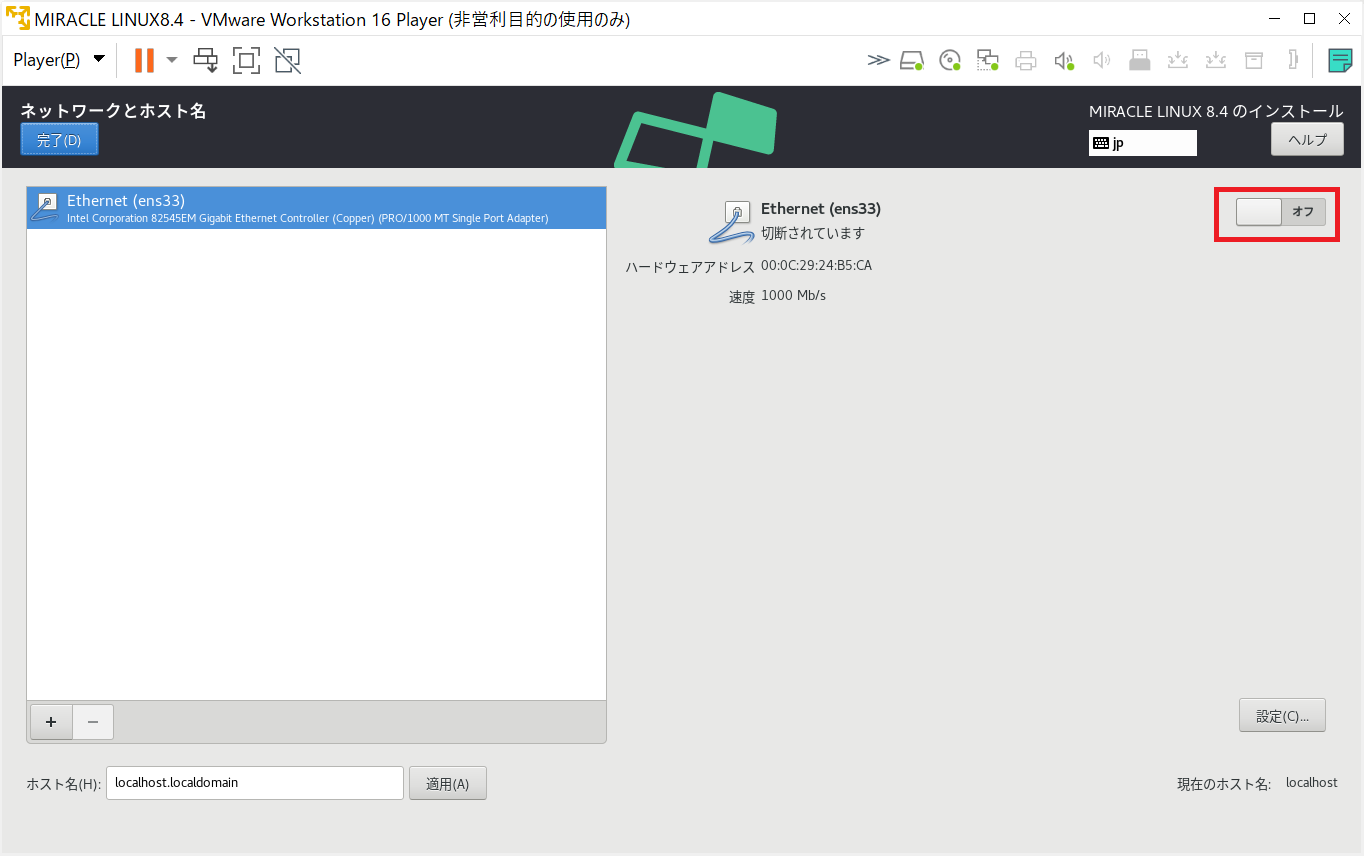The image size is (1364, 856).
Task: Click the 完了(D) done button
Action: [59, 140]
